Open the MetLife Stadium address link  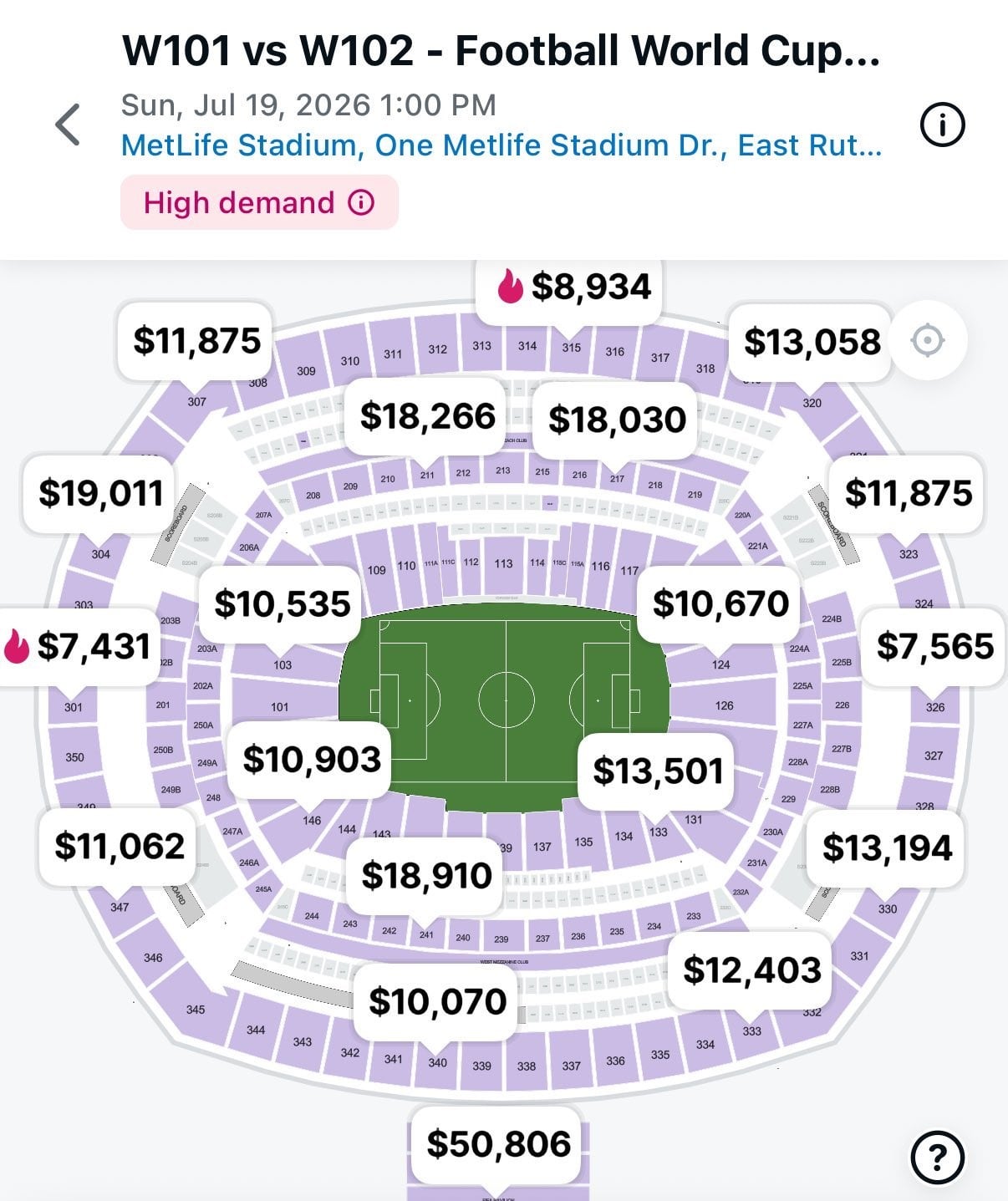(501, 145)
